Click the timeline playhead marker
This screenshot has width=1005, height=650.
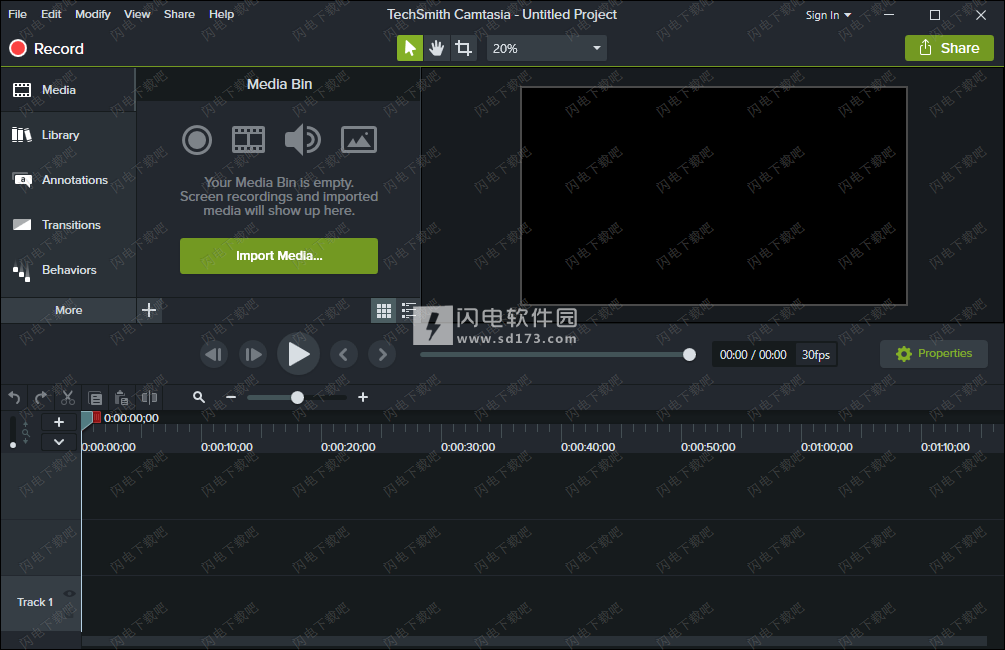[x=88, y=421]
